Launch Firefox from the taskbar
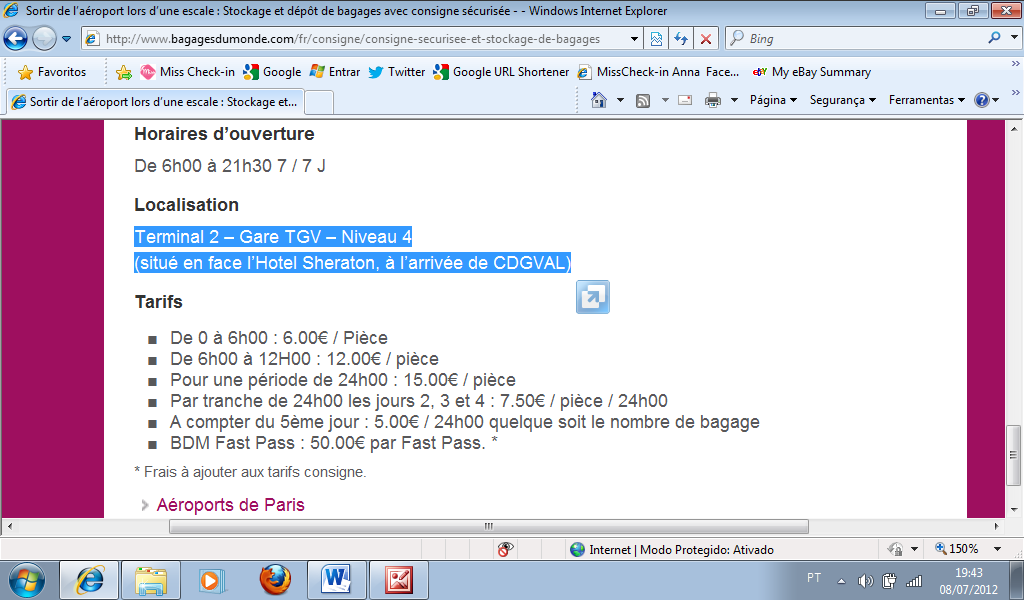Screen dimensions: 1024x600 click(274, 579)
